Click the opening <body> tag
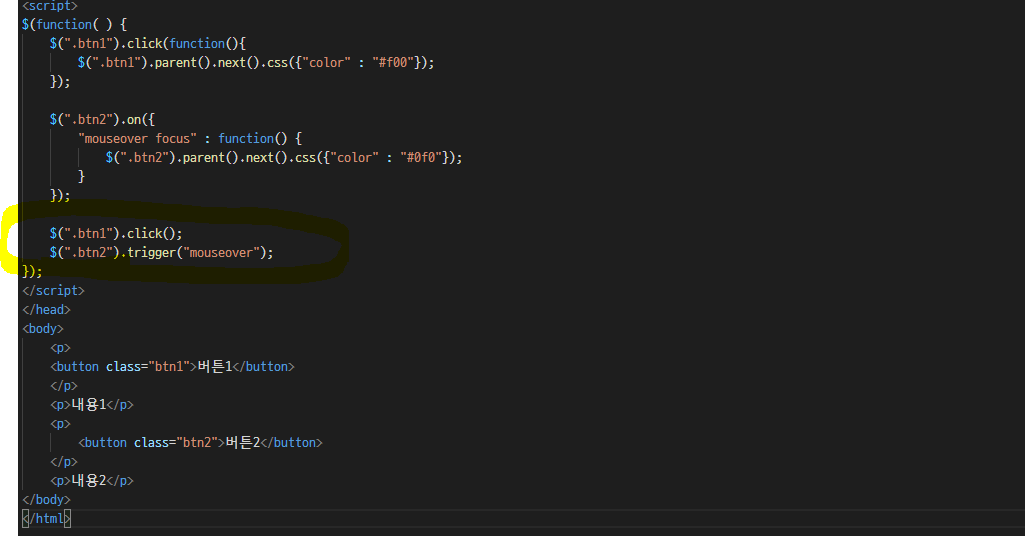 (x=43, y=328)
